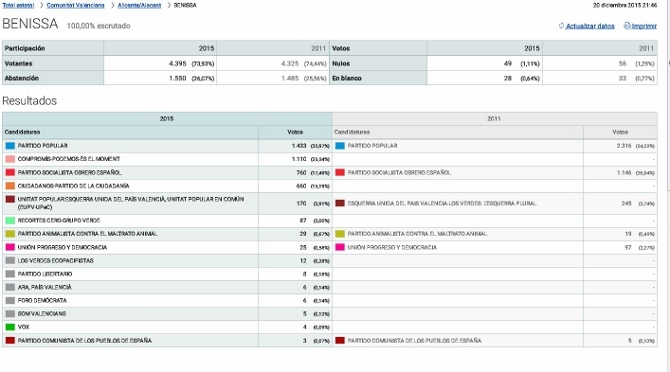Click the grey Foro Demócrata swatch
This screenshot has height=372, width=670.
10,300
